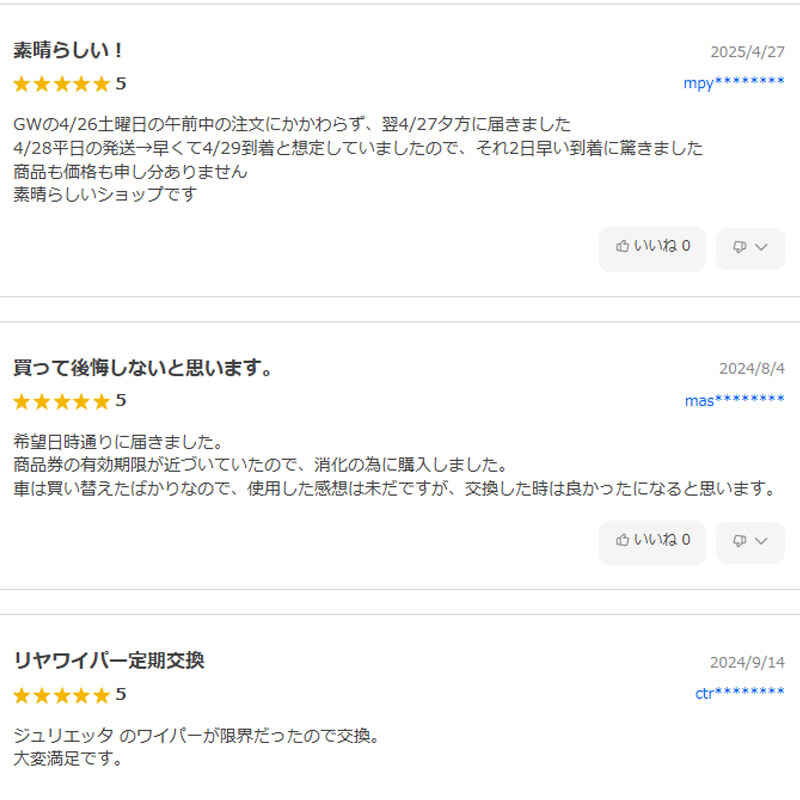Expand the chevron beside thumbs-down in mas's review
800x800 pixels.
[x=761, y=541]
